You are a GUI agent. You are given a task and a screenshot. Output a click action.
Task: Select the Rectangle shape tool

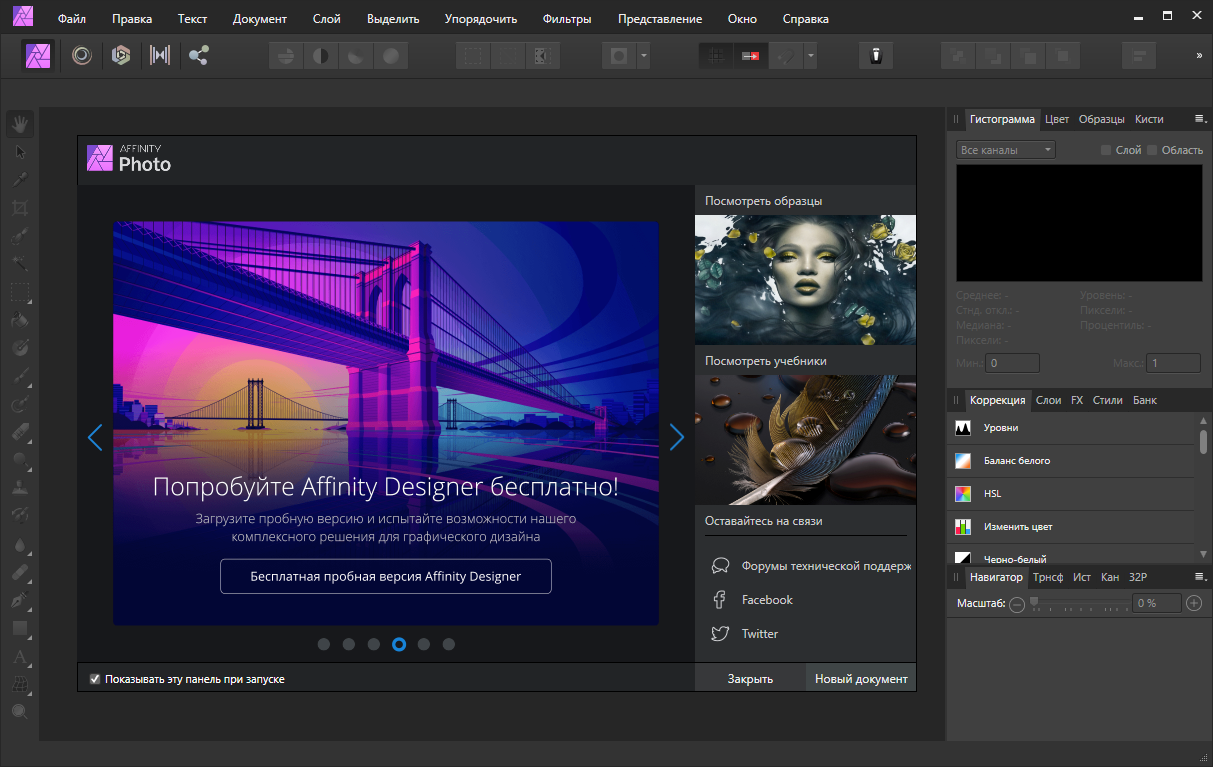pyautogui.click(x=20, y=629)
